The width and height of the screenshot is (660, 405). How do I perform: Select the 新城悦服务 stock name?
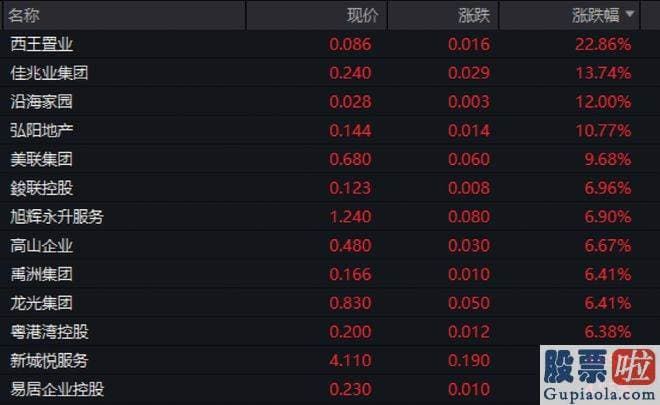click(x=49, y=360)
